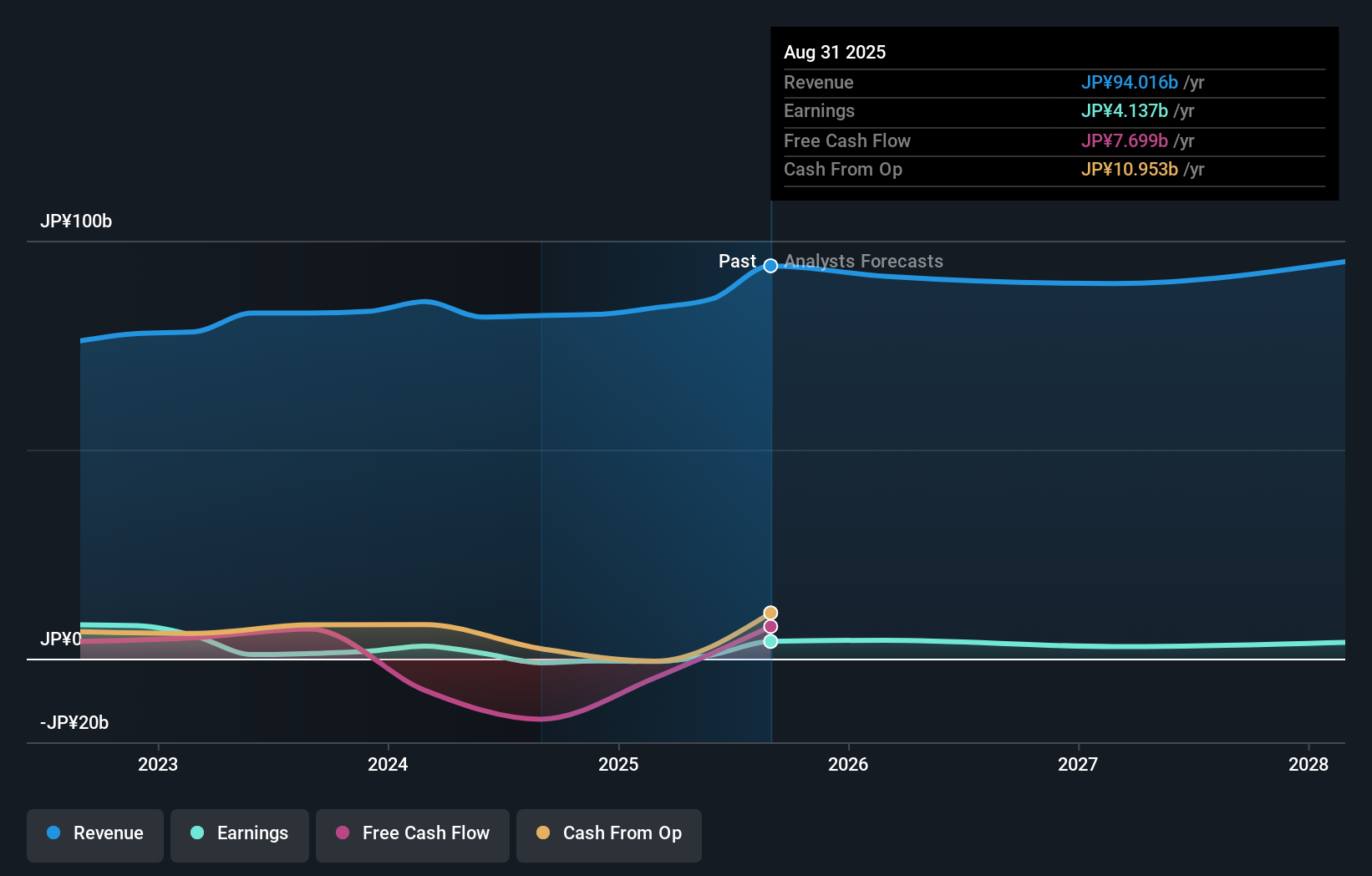Click the Aug 31 2025 tooltip header
This screenshot has width=1372, height=876.
click(x=835, y=52)
